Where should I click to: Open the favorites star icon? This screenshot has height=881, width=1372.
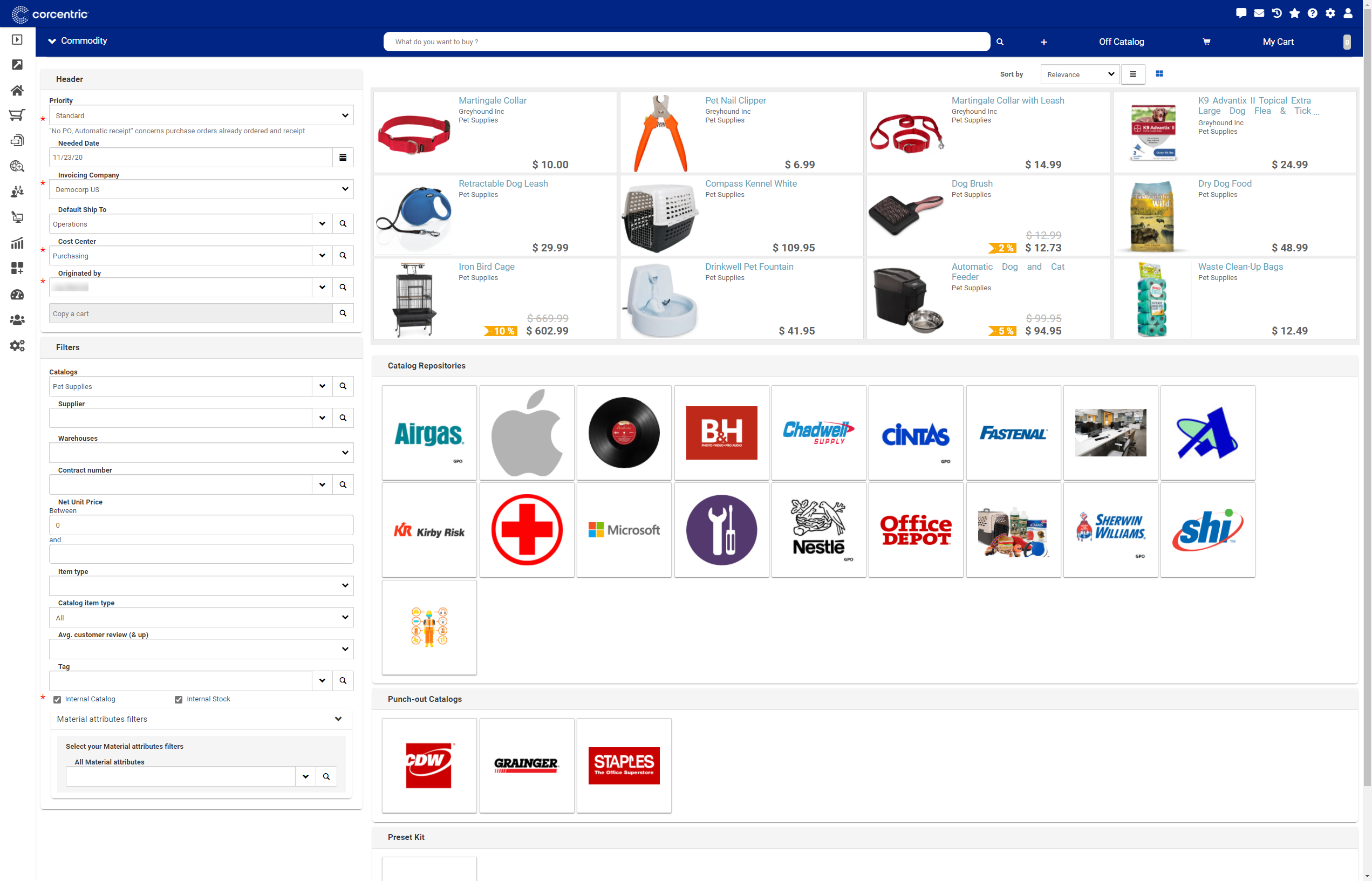click(x=1294, y=13)
